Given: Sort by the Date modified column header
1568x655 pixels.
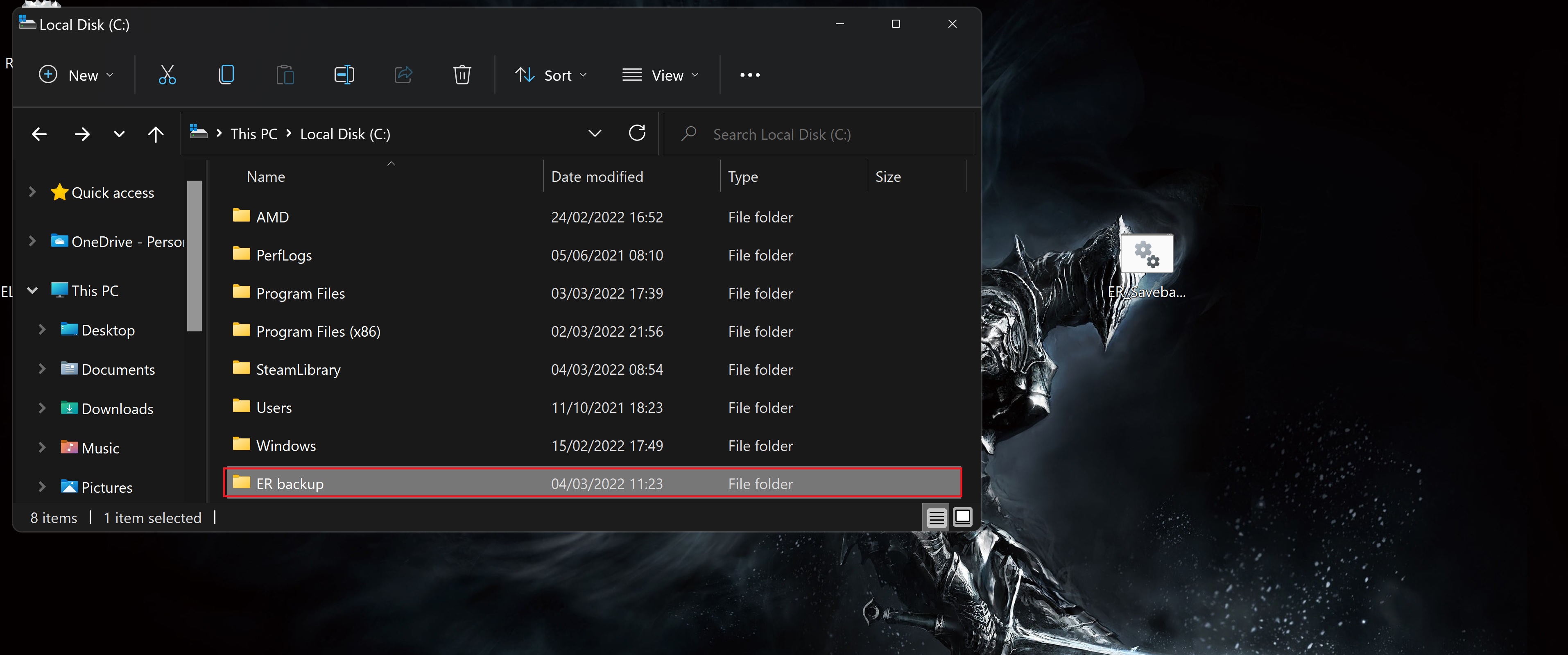Looking at the screenshot, I should click(597, 177).
